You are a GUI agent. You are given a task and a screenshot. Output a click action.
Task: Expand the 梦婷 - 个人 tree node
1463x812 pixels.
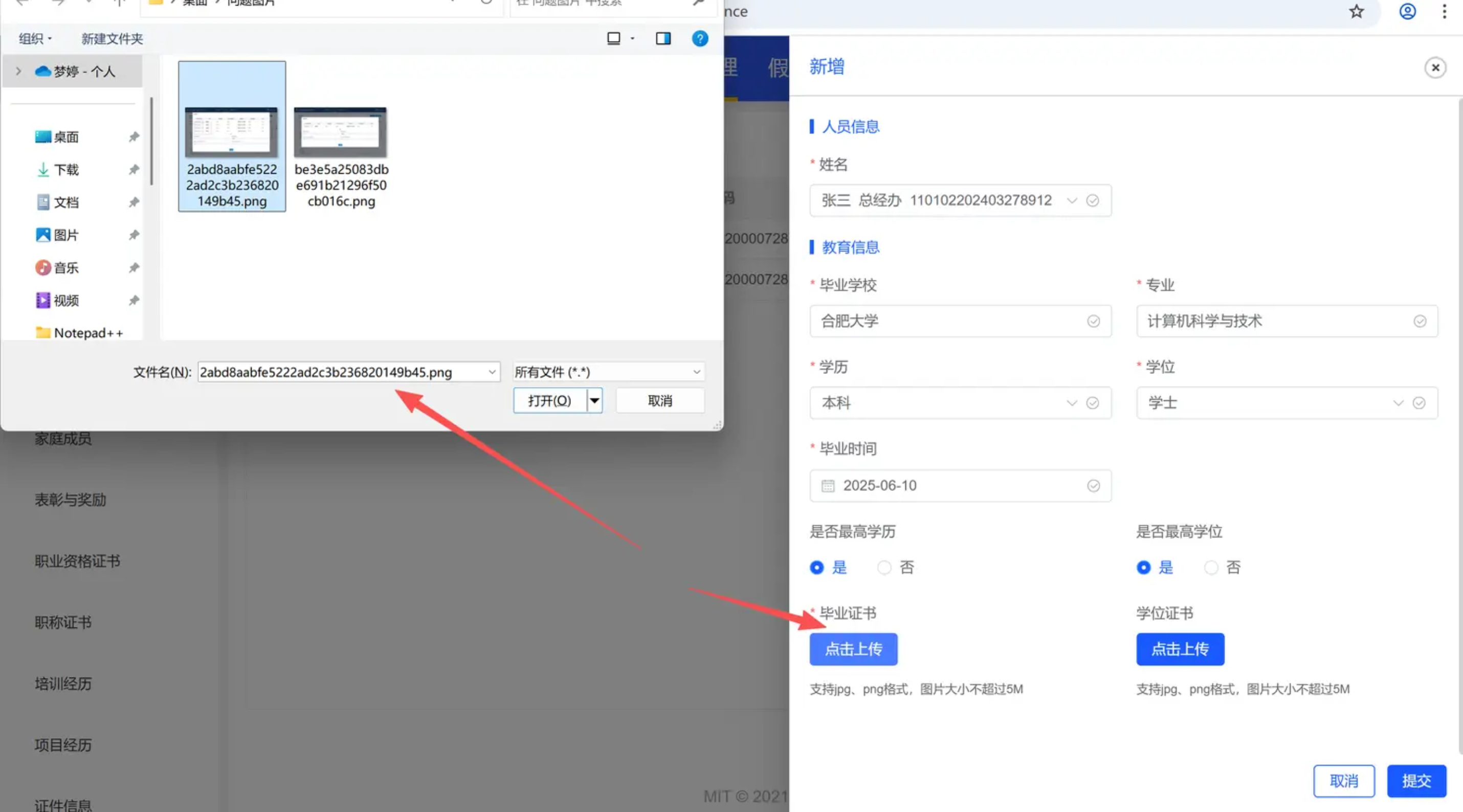(19, 72)
